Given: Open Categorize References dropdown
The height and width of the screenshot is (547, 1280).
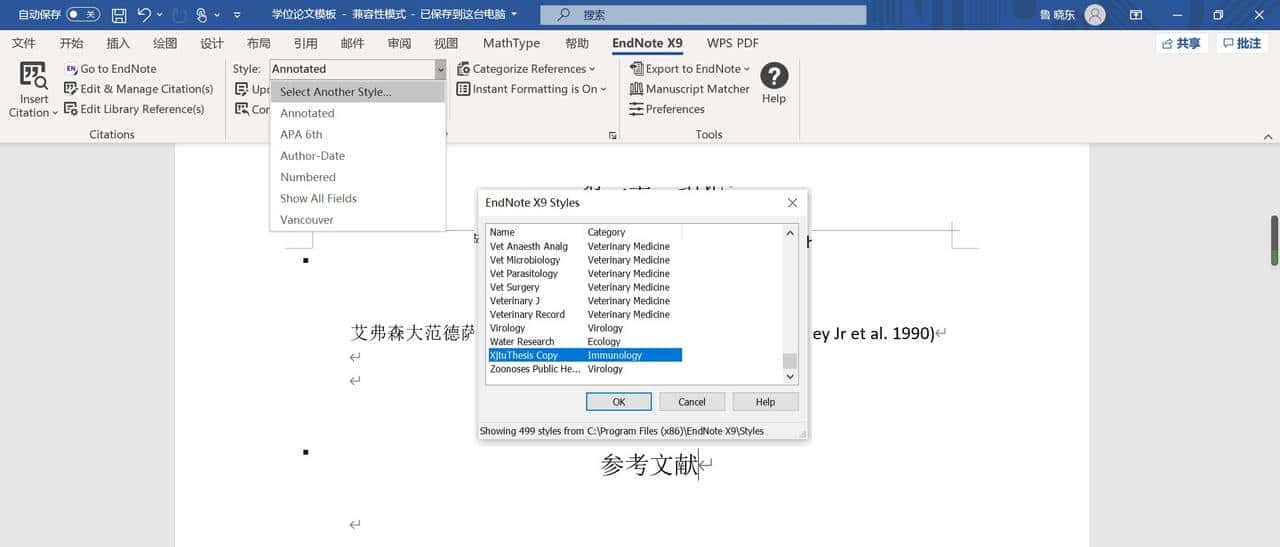Looking at the screenshot, I should click(x=526, y=69).
